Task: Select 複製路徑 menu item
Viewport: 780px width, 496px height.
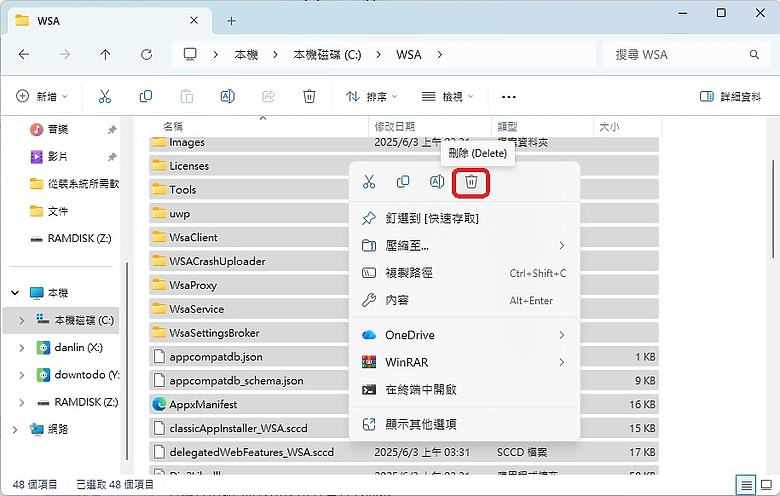Action: coord(464,273)
